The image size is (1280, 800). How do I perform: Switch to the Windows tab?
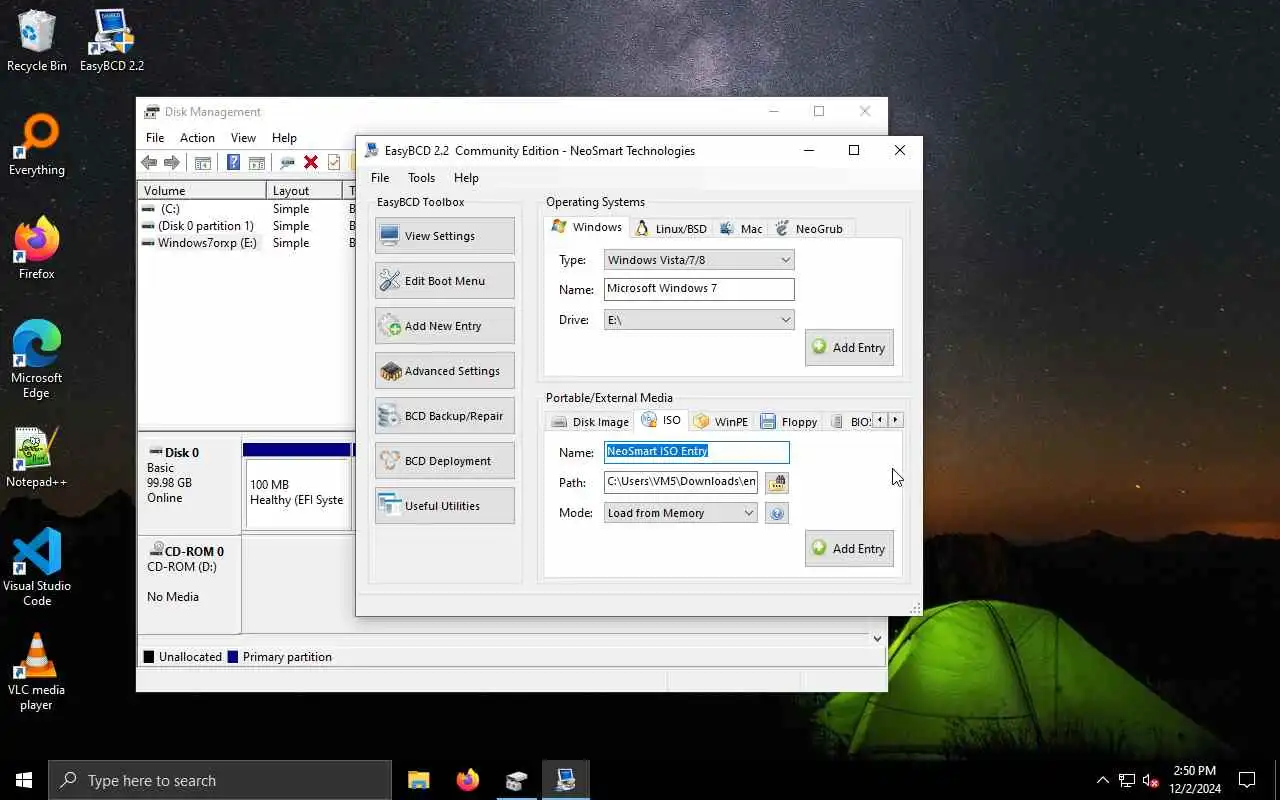pyautogui.click(x=587, y=227)
